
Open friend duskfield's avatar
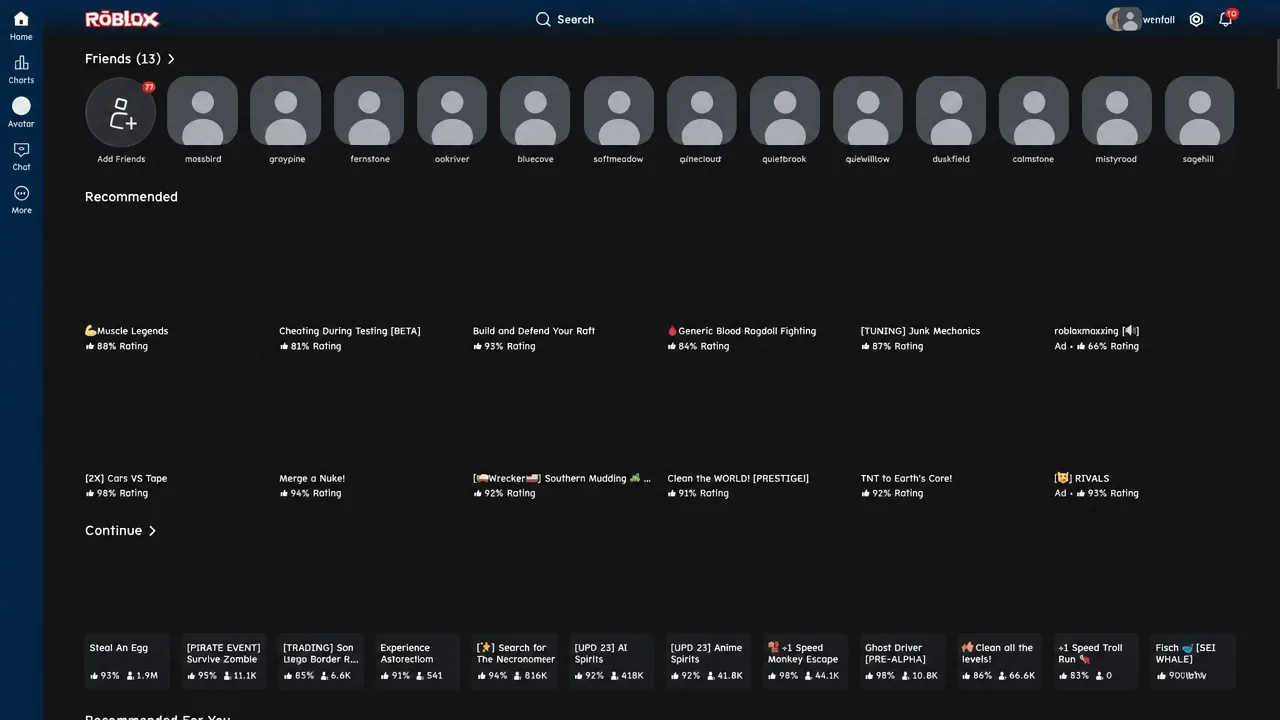tap(950, 113)
